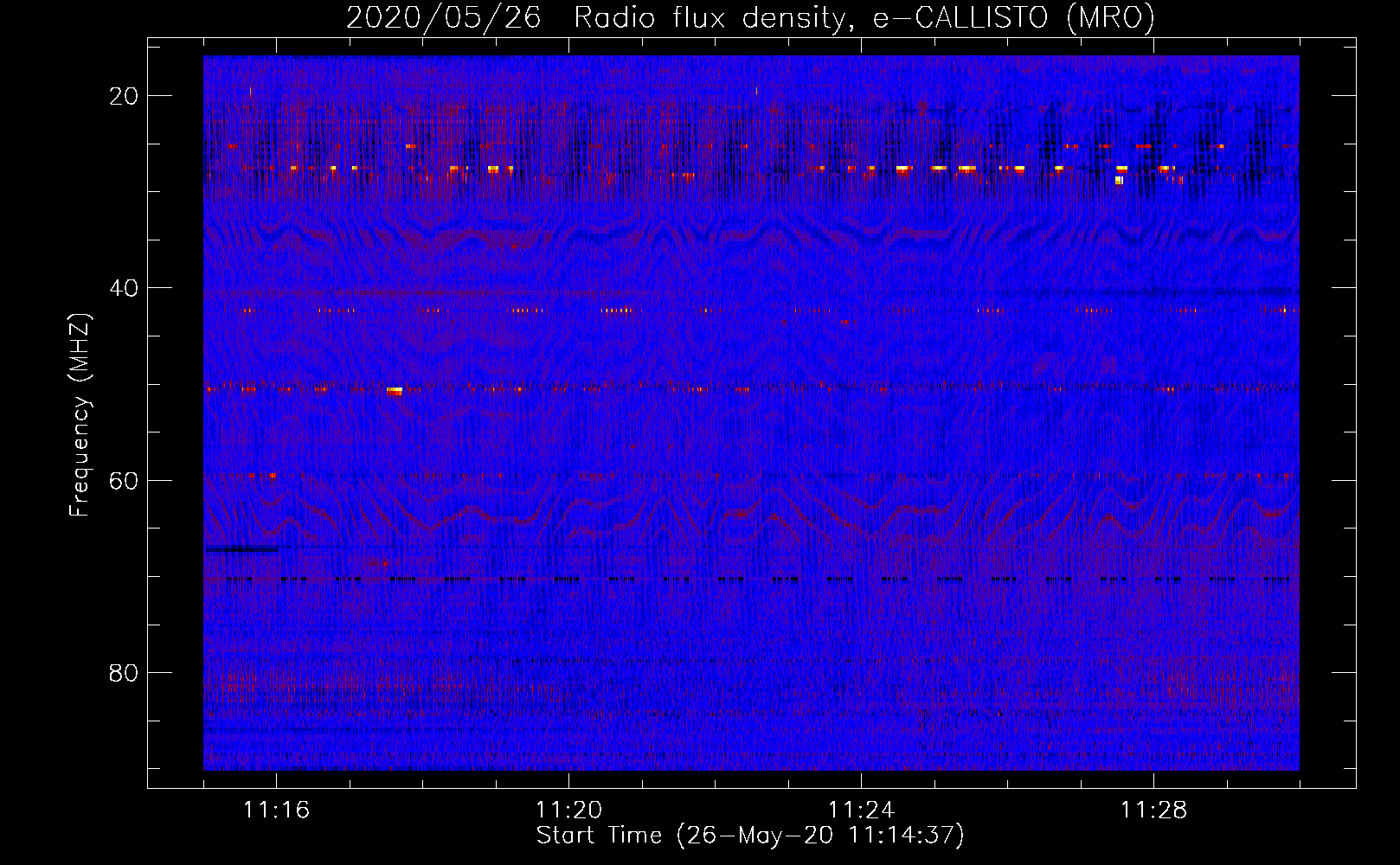Select the 11:28 time tick label
This screenshot has width=1400, height=865.
1153,811
